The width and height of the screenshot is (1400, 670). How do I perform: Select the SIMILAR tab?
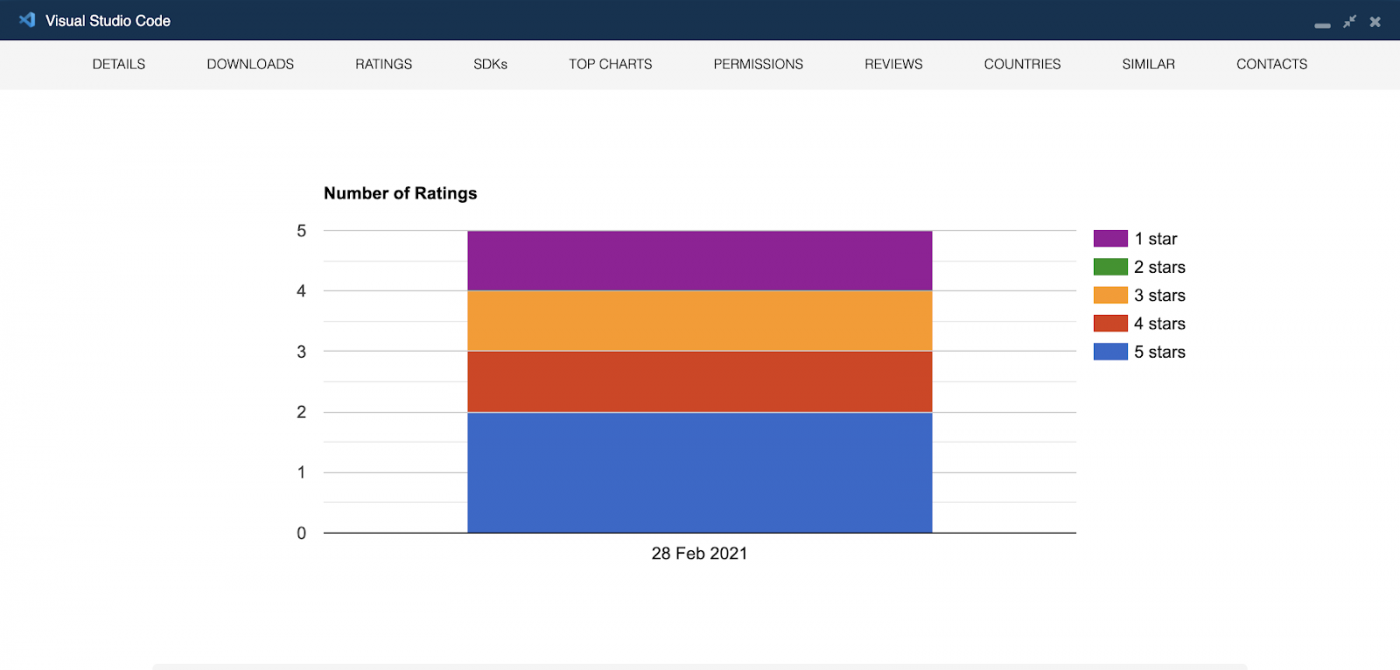pyautogui.click(x=1148, y=64)
